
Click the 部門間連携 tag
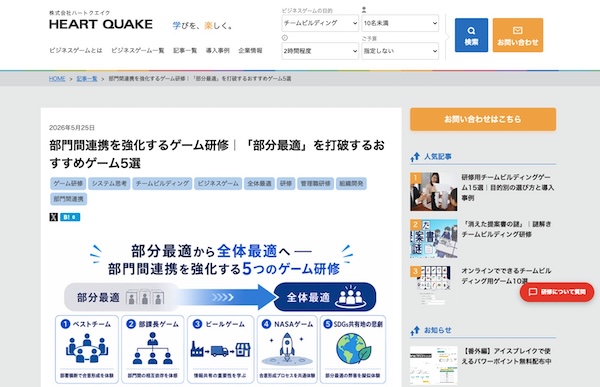point(68,199)
